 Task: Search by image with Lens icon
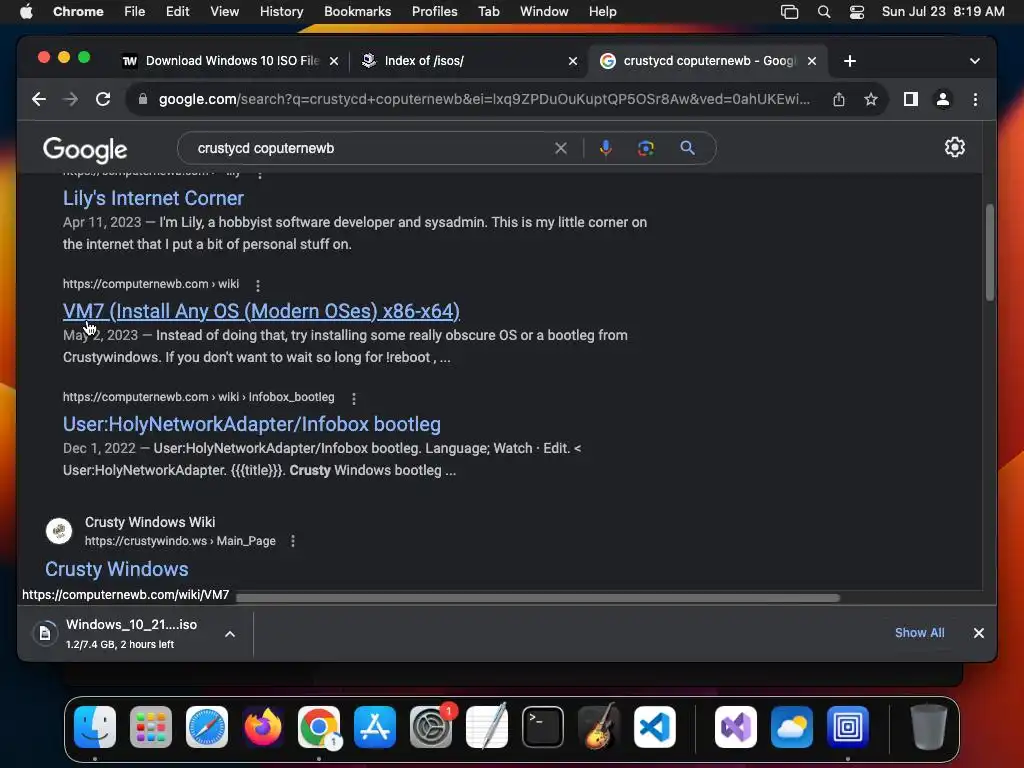[x=645, y=148]
